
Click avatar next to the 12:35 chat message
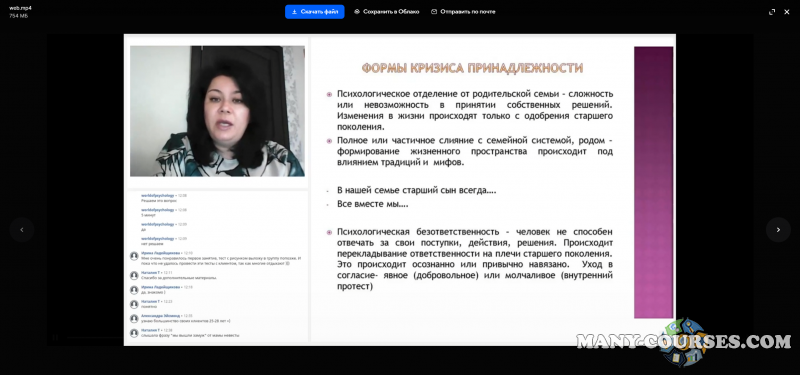click(134, 318)
